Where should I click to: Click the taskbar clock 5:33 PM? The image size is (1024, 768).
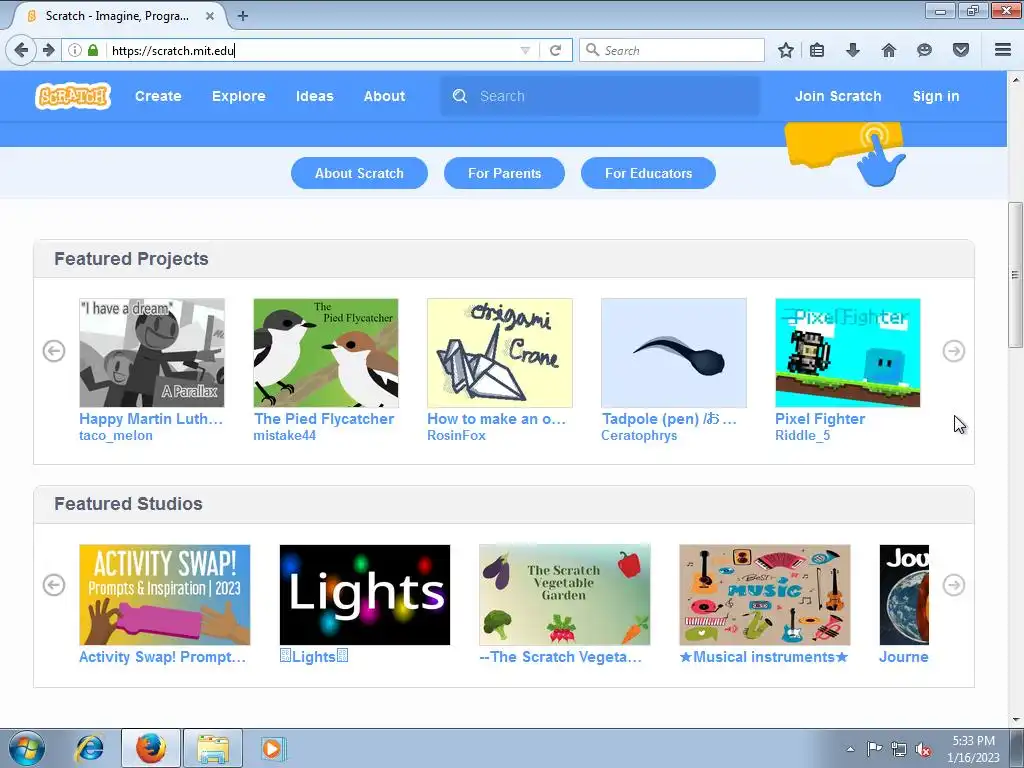point(973,741)
